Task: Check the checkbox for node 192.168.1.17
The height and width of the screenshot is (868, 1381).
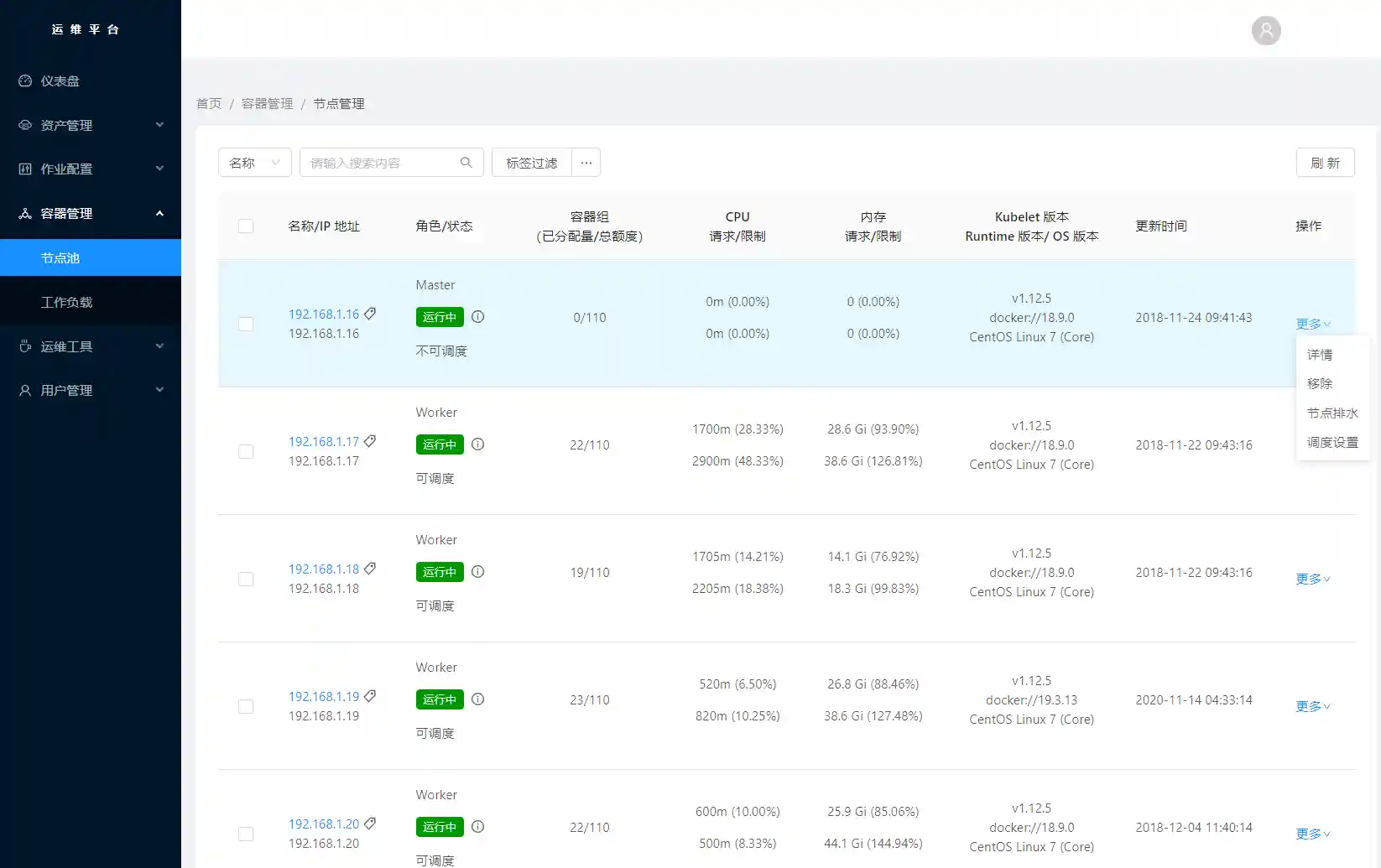Action: click(246, 452)
